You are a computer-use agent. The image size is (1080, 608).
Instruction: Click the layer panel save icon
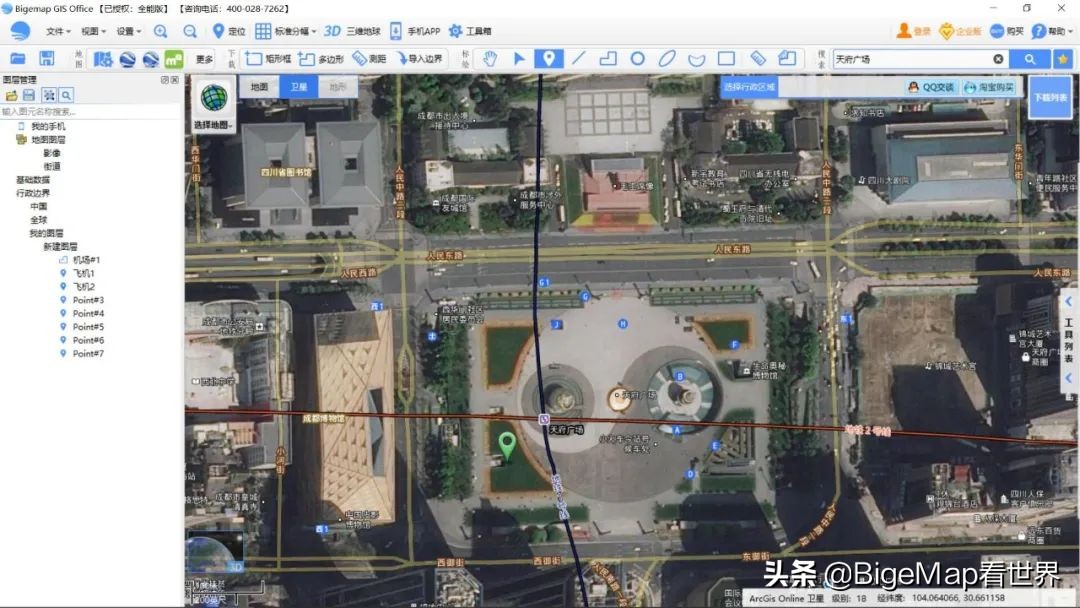tap(29, 95)
